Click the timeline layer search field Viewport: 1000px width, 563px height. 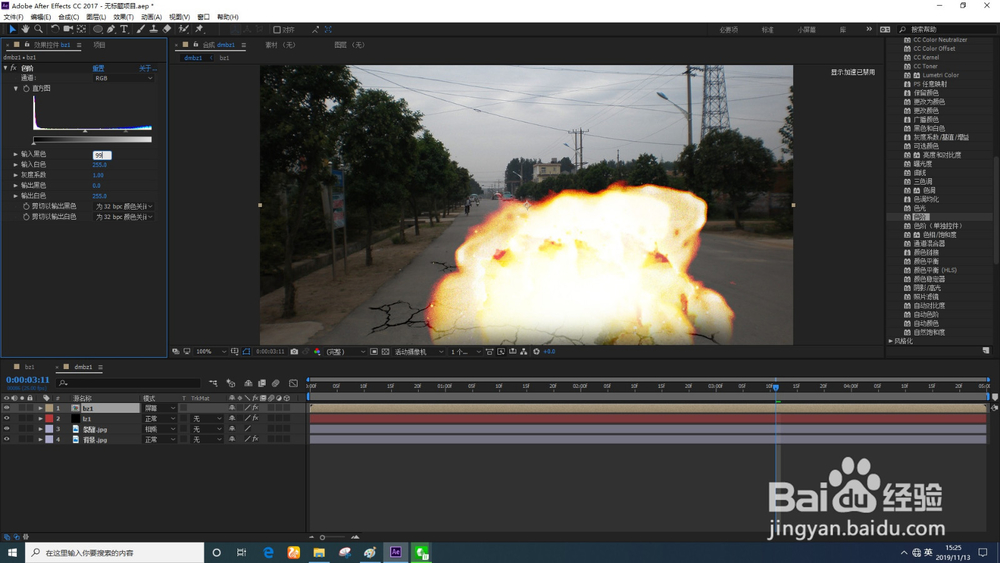(x=128, y=383)
